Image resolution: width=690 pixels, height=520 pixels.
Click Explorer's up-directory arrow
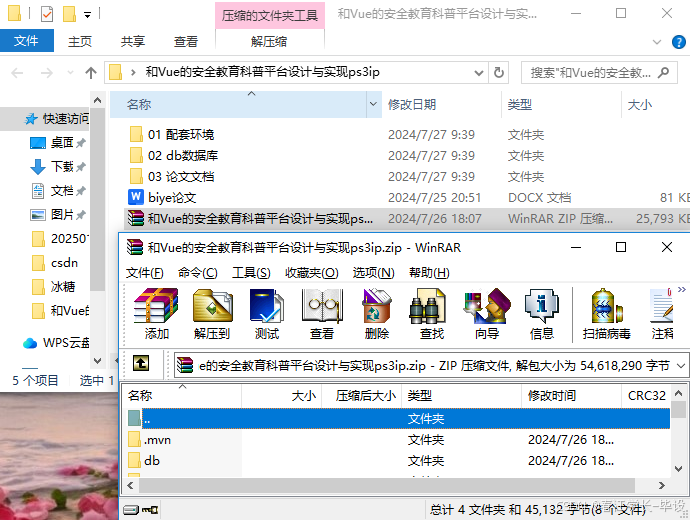pos(91,73)
